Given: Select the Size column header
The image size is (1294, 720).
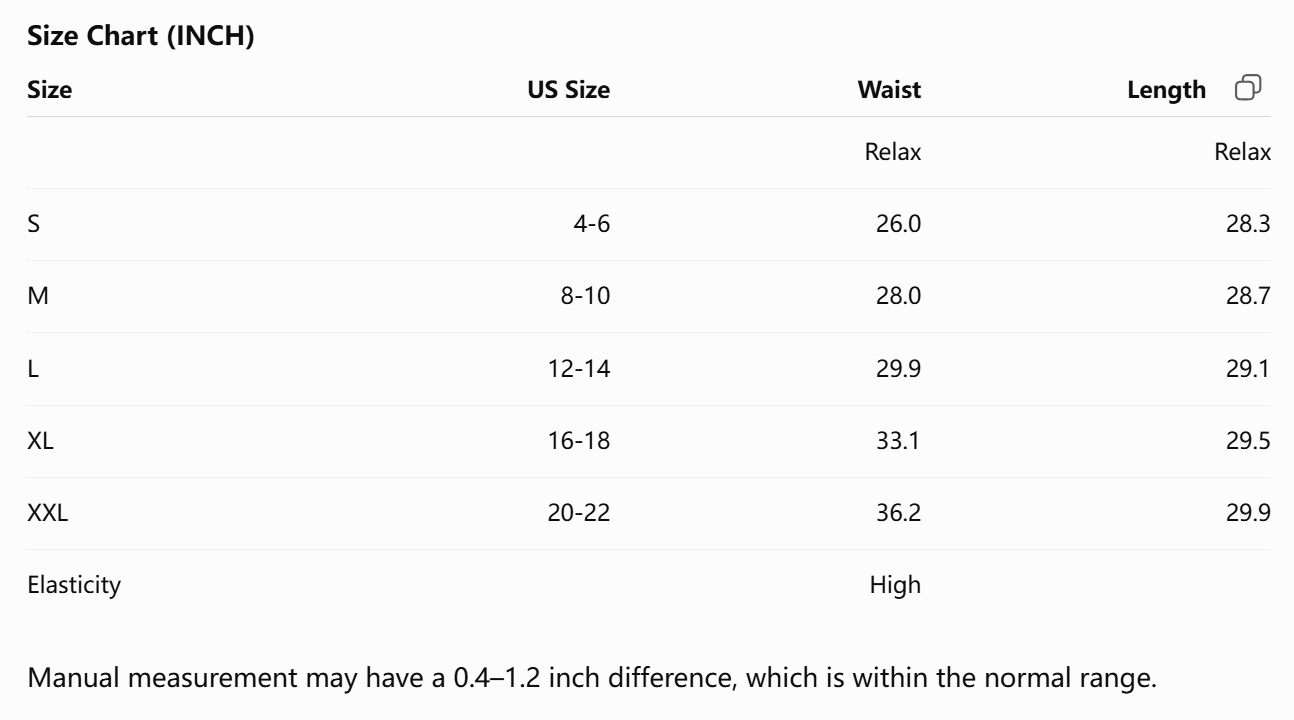Looking at the screenshot, I should click(x=50, y=90).
